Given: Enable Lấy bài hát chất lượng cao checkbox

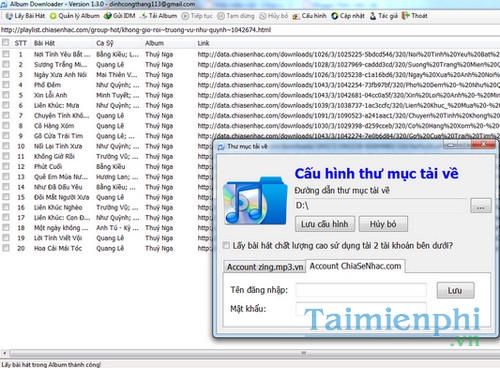Looking at the screenshot, I should coord(226,246).
